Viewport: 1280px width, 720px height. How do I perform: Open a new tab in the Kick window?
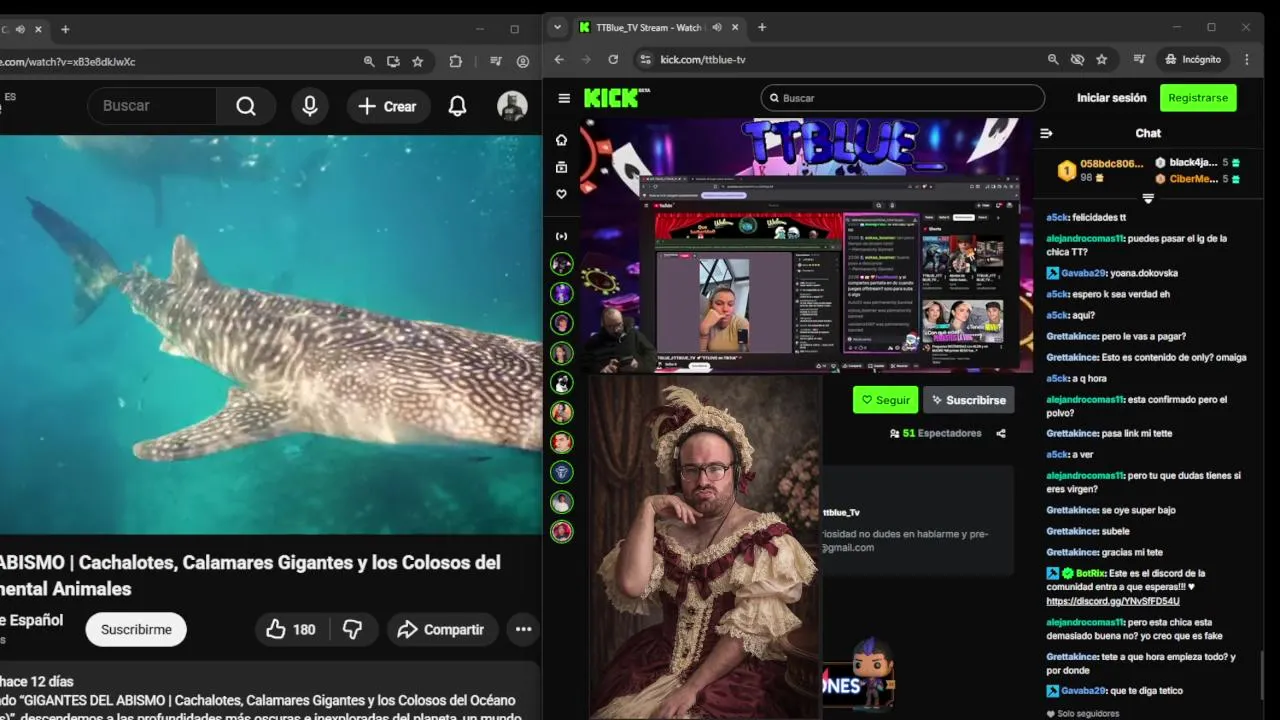762,28
